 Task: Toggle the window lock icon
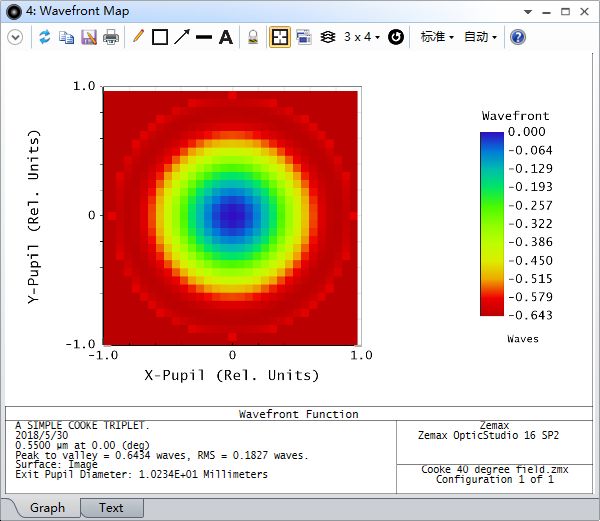[x=253, y=37]
